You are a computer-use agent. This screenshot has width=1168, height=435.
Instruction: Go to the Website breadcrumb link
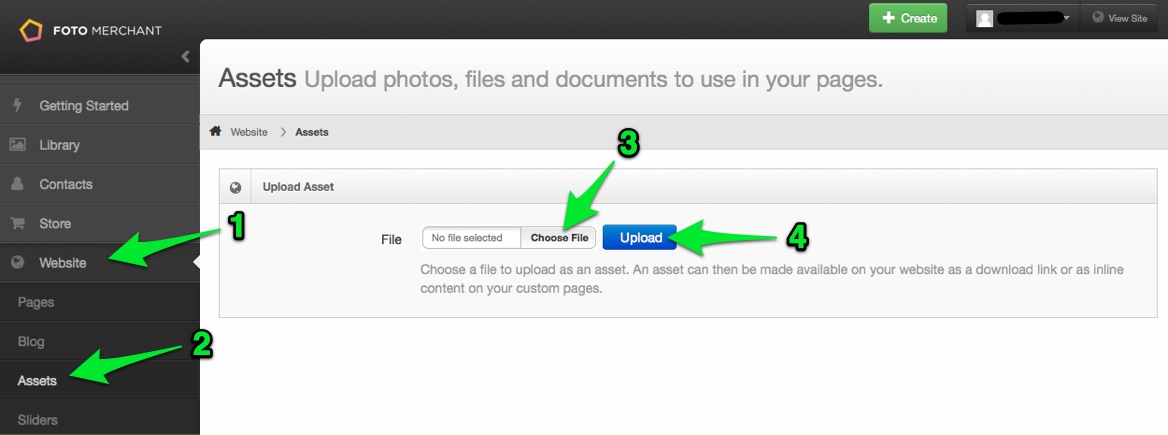(249, 132)
